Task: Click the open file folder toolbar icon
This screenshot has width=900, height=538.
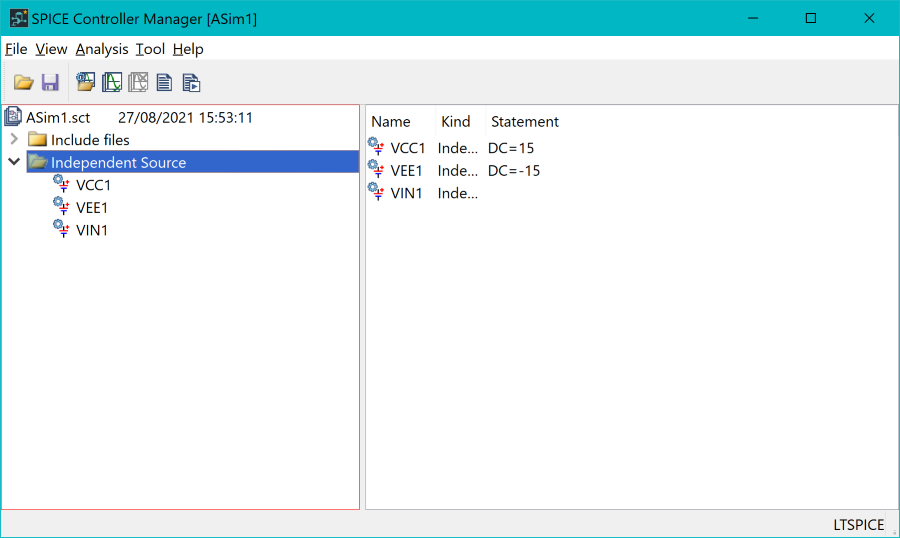Action: (x=24, y=83)
